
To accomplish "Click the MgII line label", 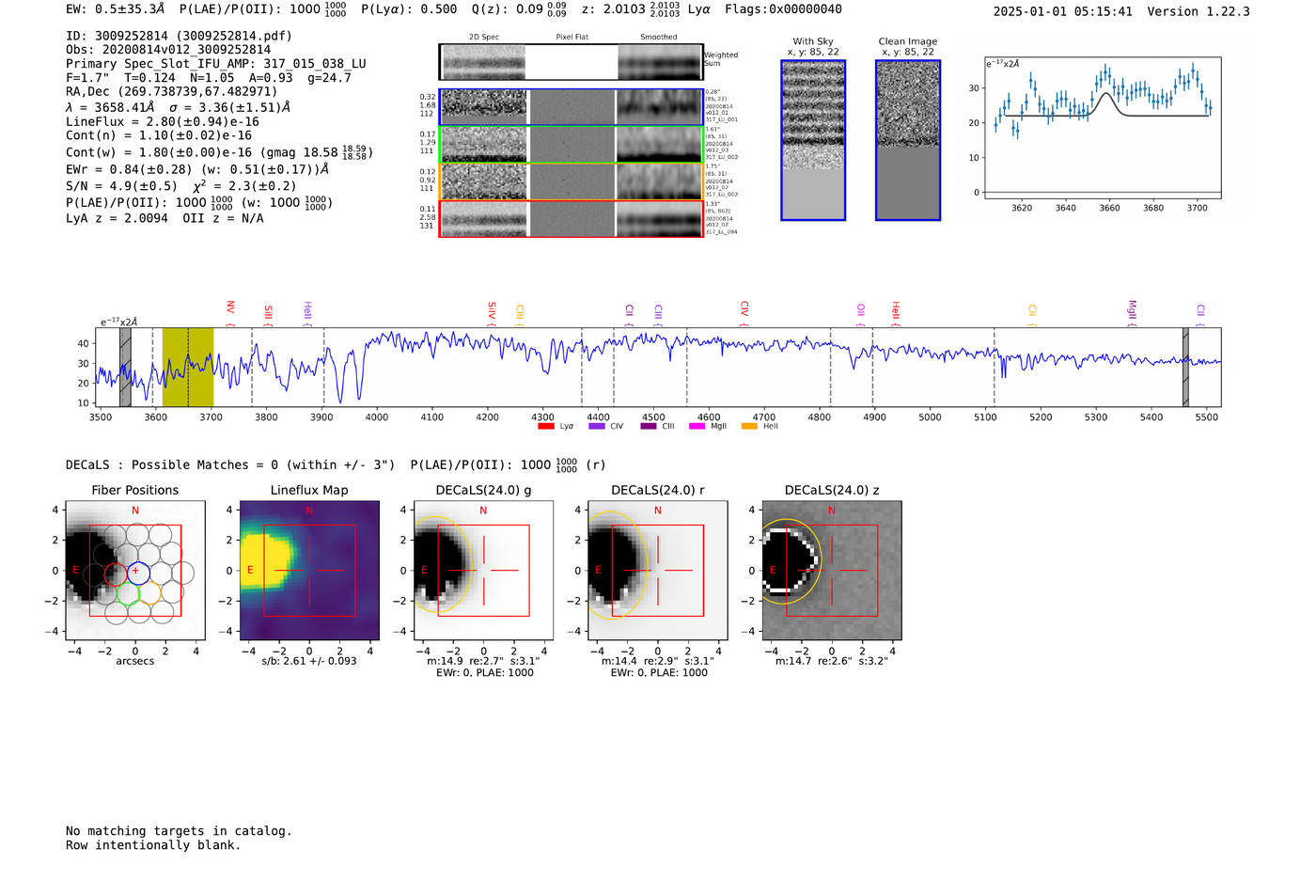I will click(1132, 310).
